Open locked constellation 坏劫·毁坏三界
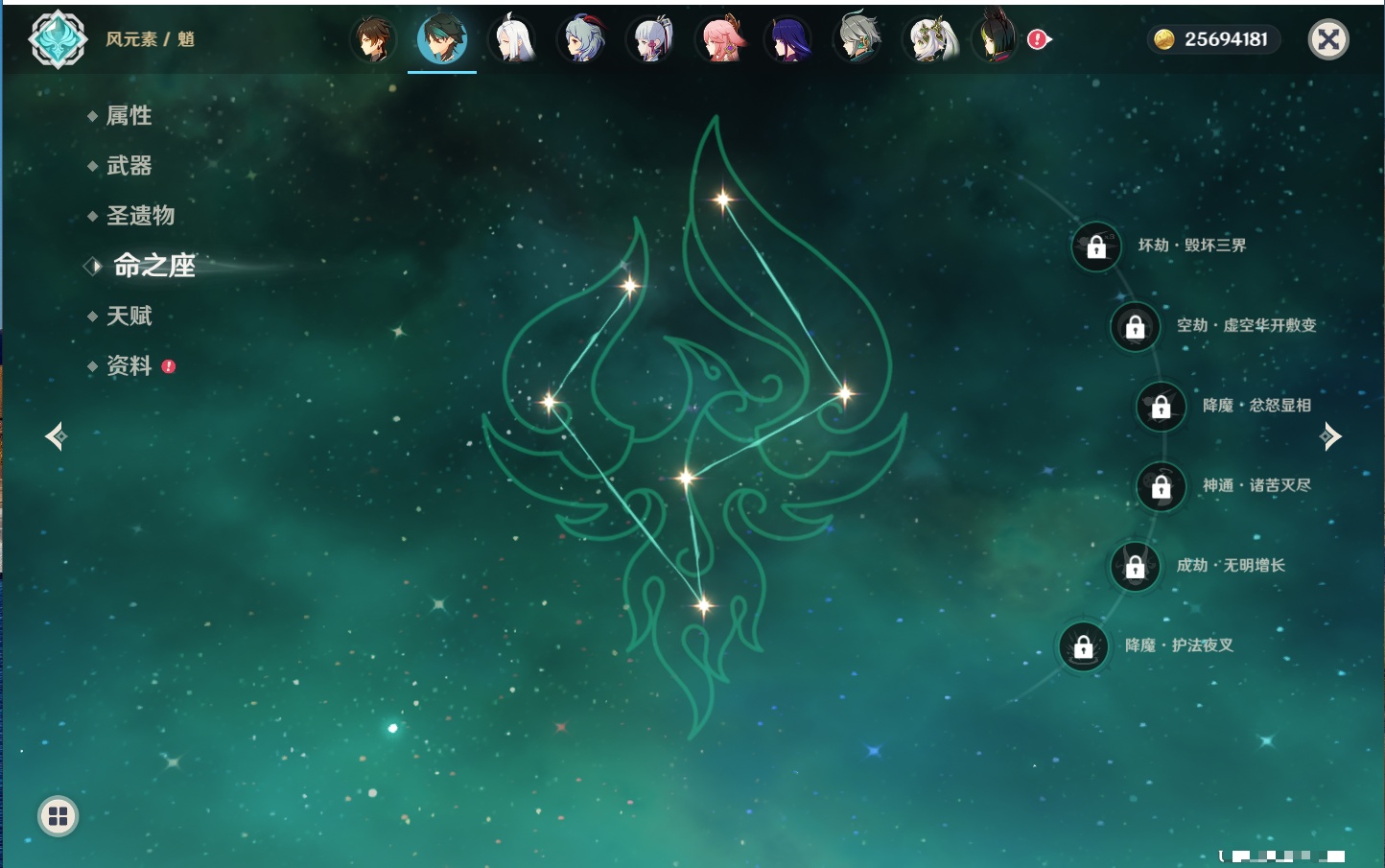Viewport: 1385px width, 868px height. tap(1096, 246)
